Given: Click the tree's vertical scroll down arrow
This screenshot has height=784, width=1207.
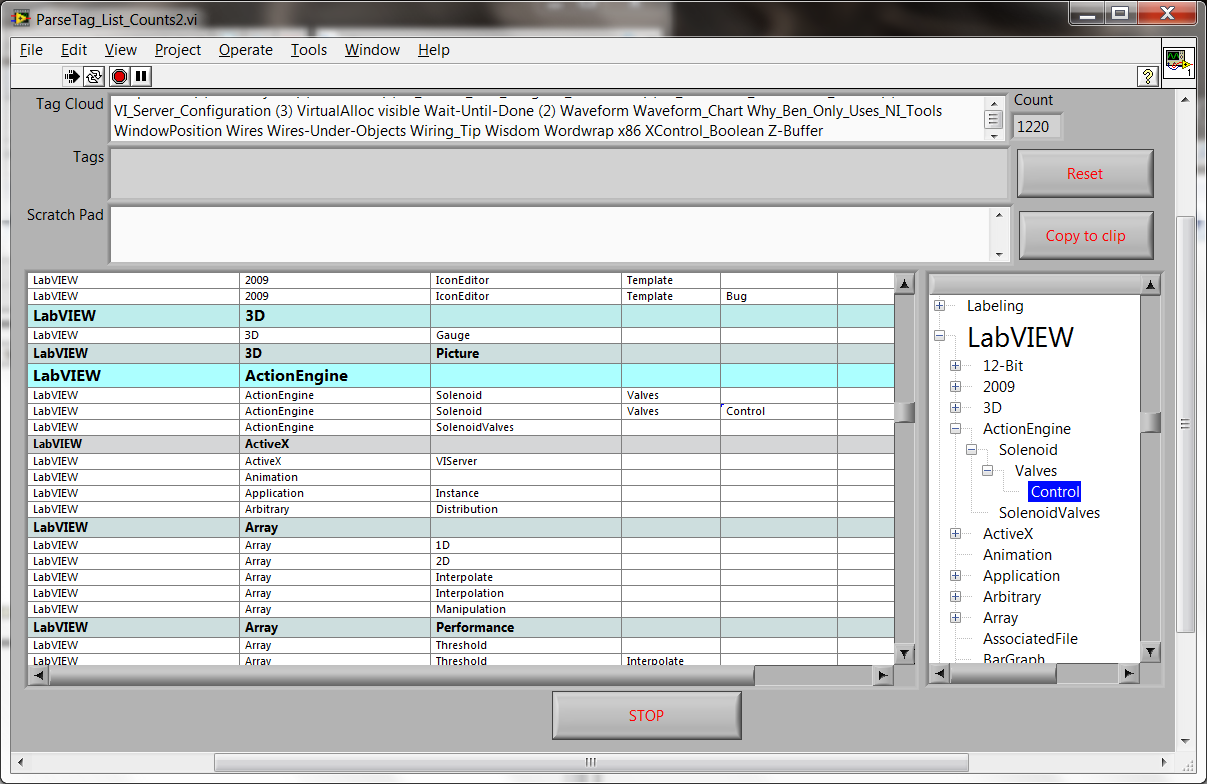Looking at the screenshot, I should point(1150,652).
